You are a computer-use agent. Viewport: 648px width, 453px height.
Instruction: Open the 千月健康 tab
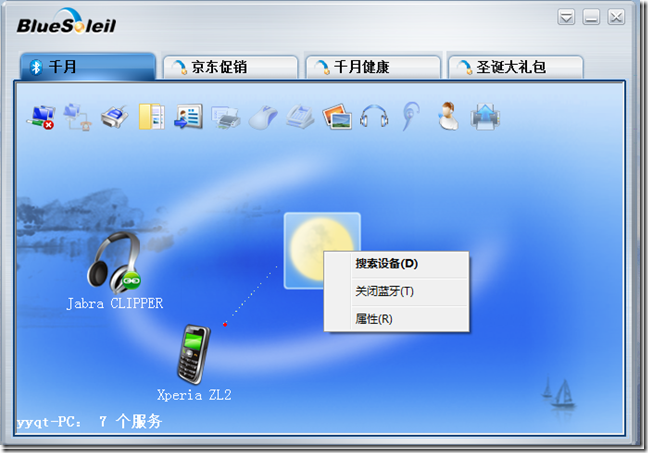(x=373, y=67)
